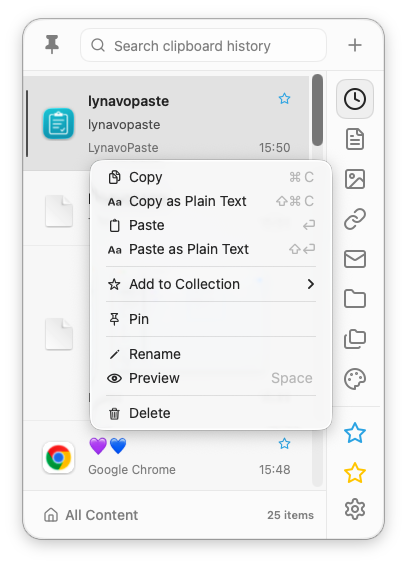Open the clock history filter in sidebar

pos(355,99)
